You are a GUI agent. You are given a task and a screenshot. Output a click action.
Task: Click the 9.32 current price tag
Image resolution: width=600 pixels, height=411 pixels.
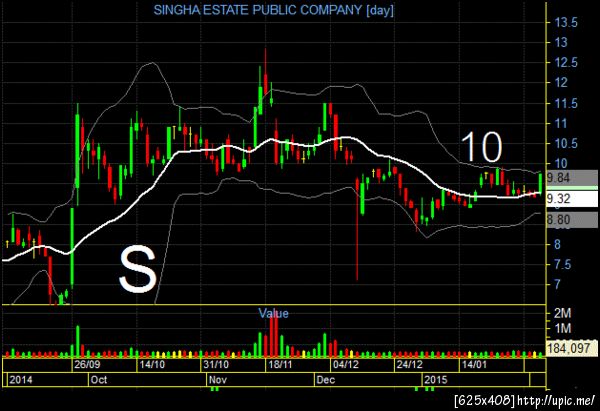tap(572, 199)
